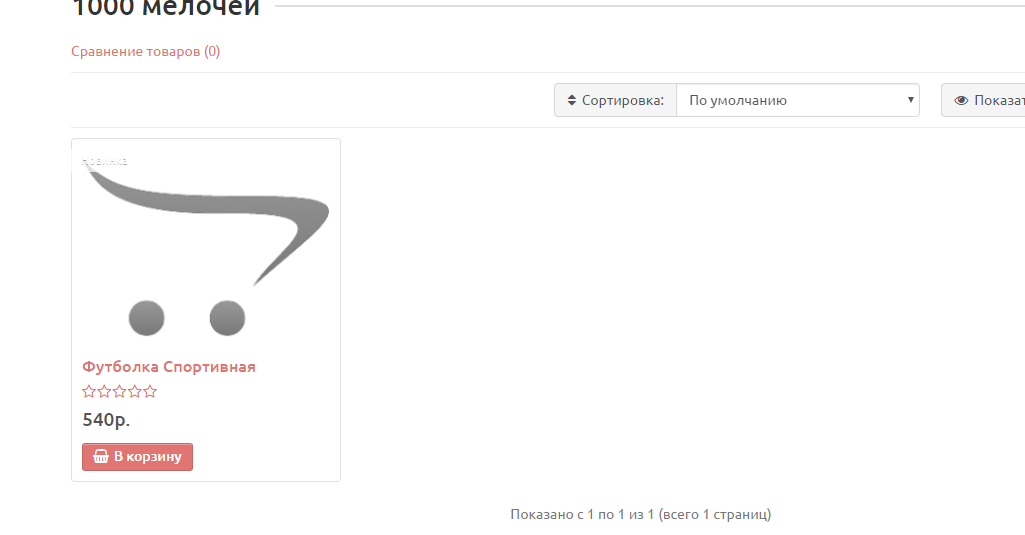This screenshot has width=1025, height=535.
Task: Pick the fourth rating star
Action: pos(135,392)
